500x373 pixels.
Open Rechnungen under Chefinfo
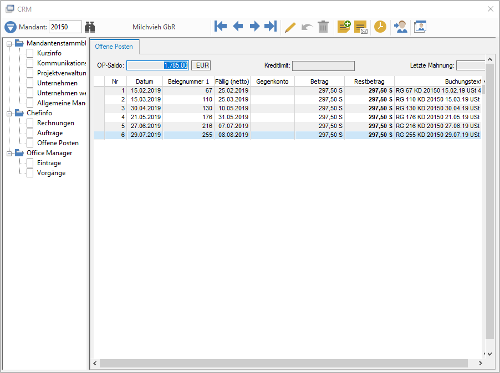(56, 123)
